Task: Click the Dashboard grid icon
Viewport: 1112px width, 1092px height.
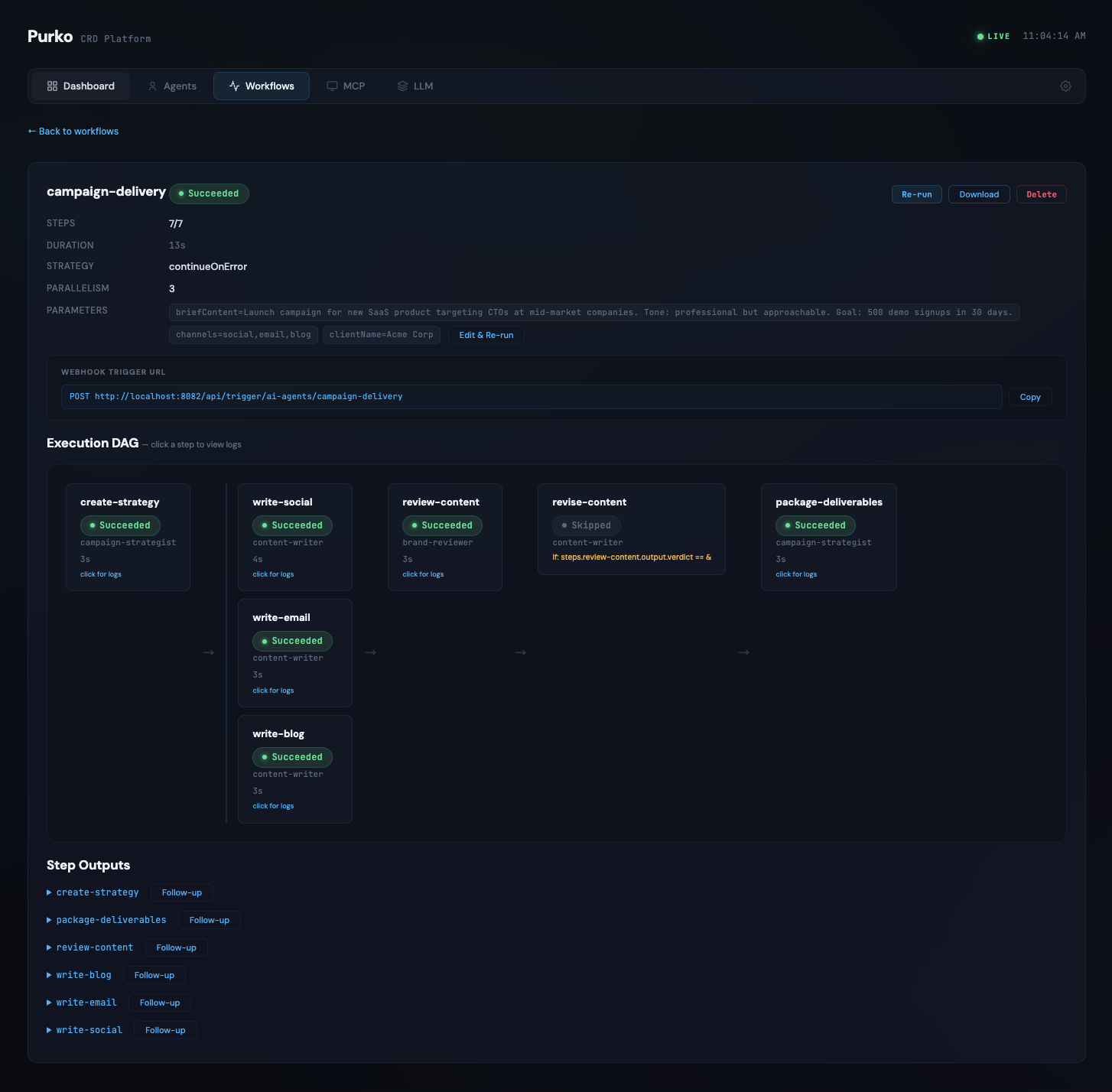Action: (52, 86)
